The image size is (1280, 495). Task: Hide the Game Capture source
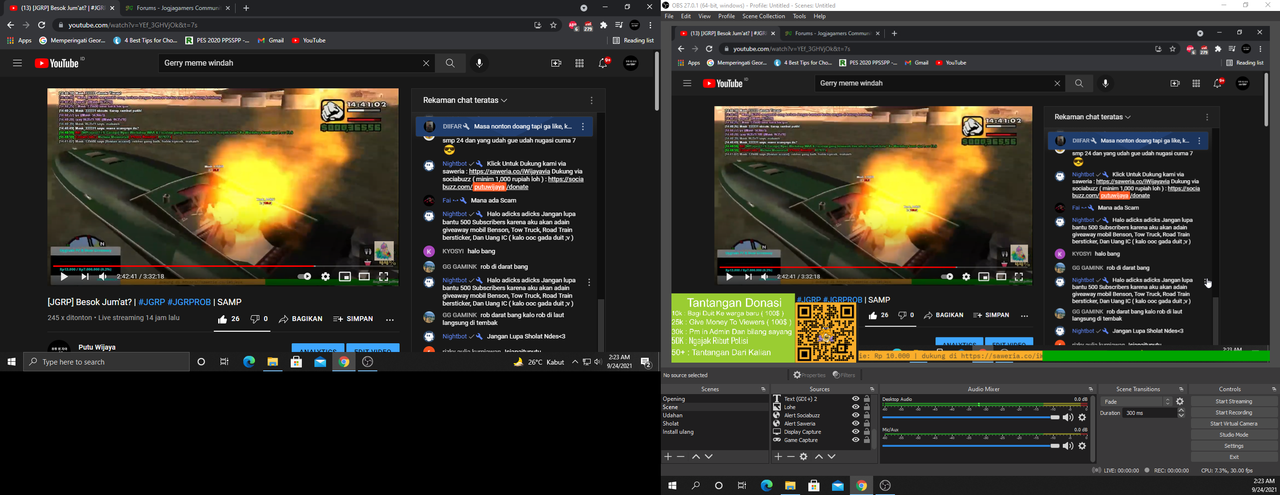[x=855, y=440]
